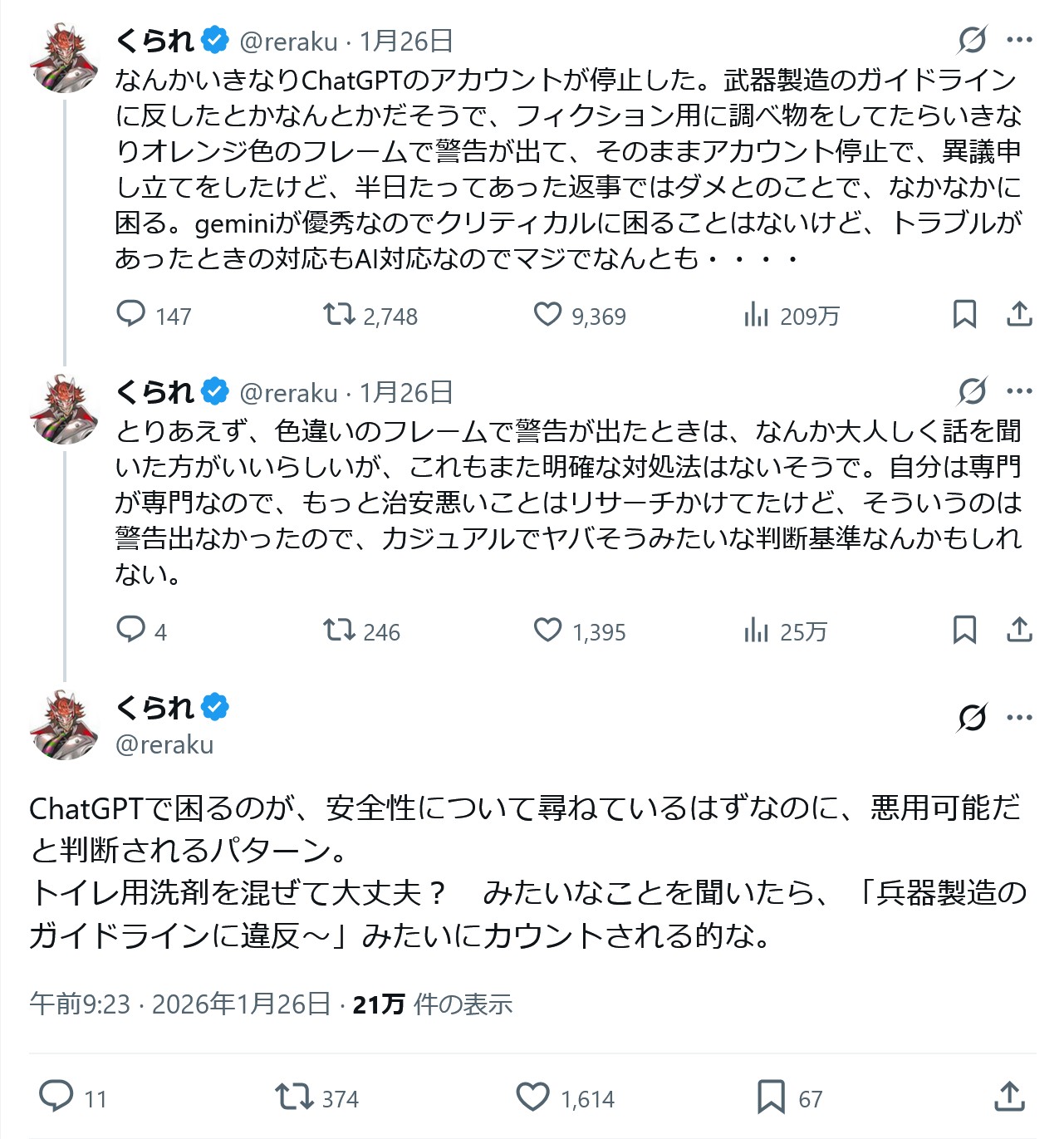
Task: Click the profile avatar of the main tweet
Action: click(64, 725)
